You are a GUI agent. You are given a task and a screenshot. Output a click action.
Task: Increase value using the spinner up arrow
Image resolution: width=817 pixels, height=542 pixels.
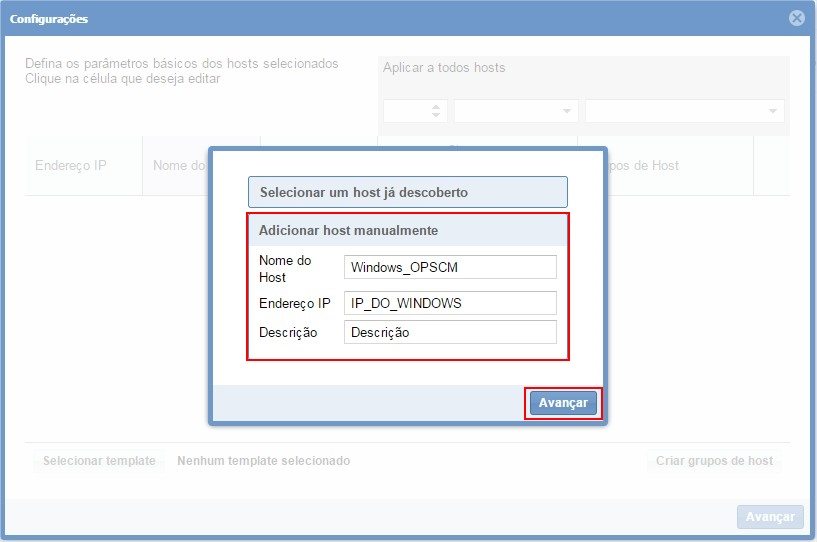pyautogui.click(x=436, y=106)
